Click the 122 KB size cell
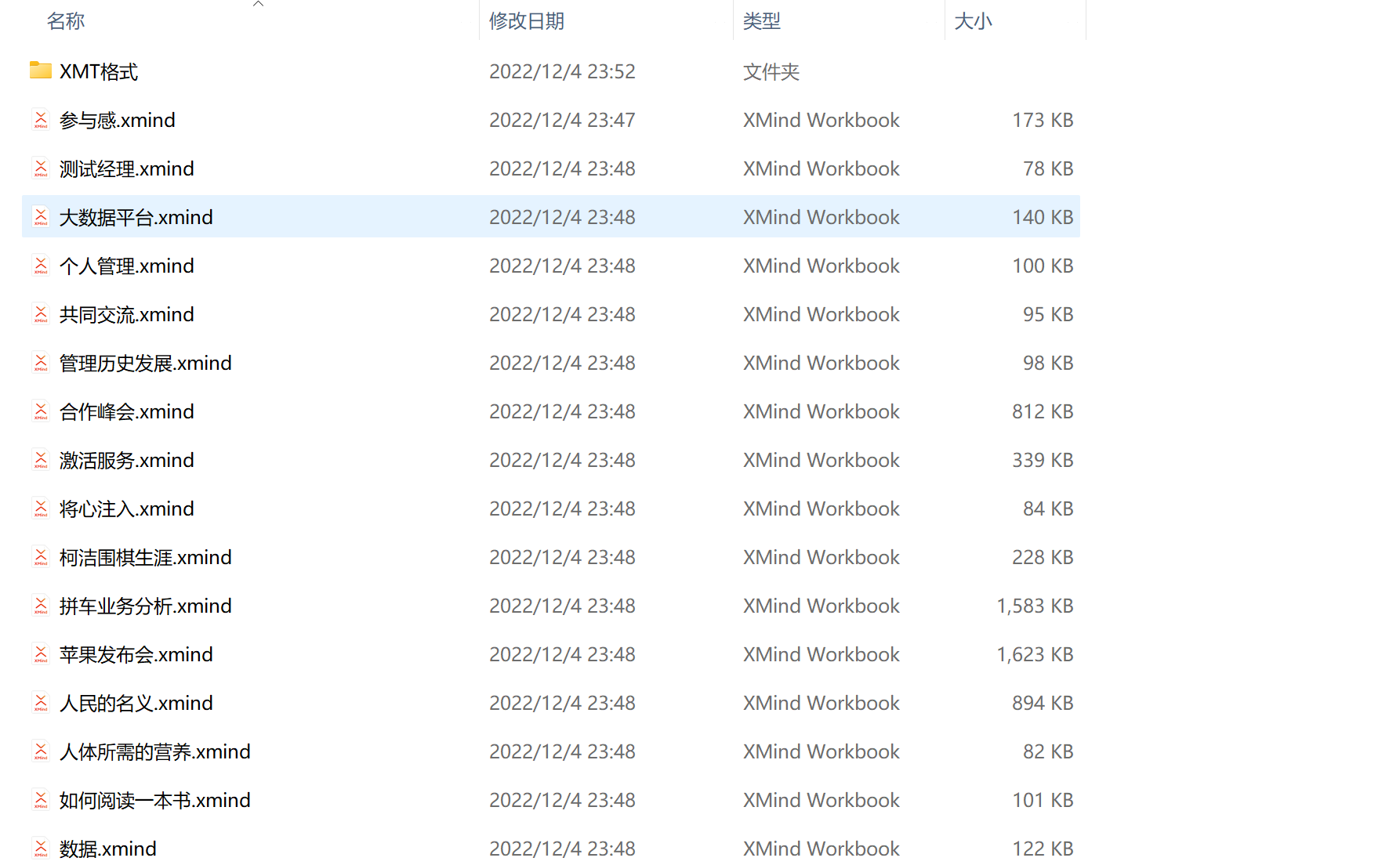The image size is (1400, 865). point(1043,849)
